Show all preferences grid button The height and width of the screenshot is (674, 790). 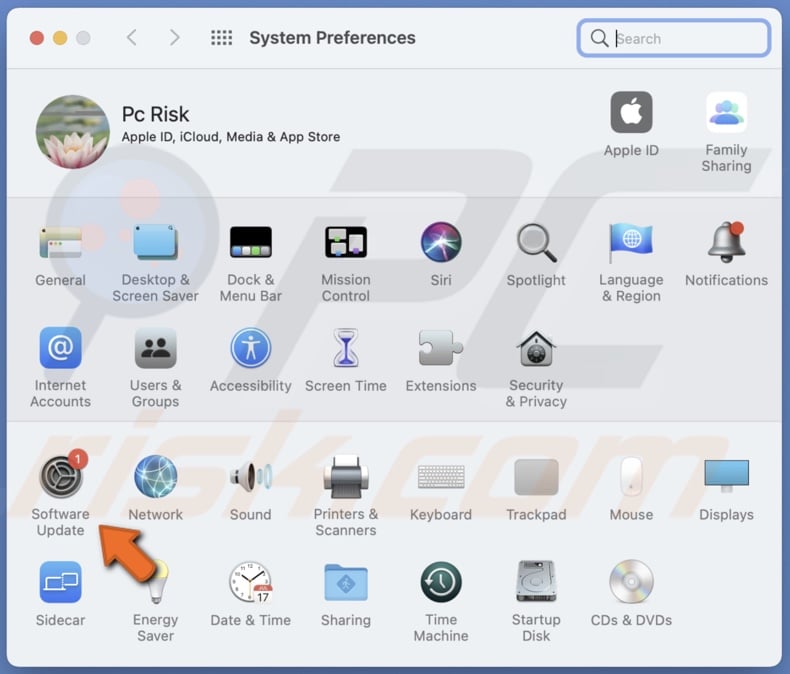tap(221, 37)
